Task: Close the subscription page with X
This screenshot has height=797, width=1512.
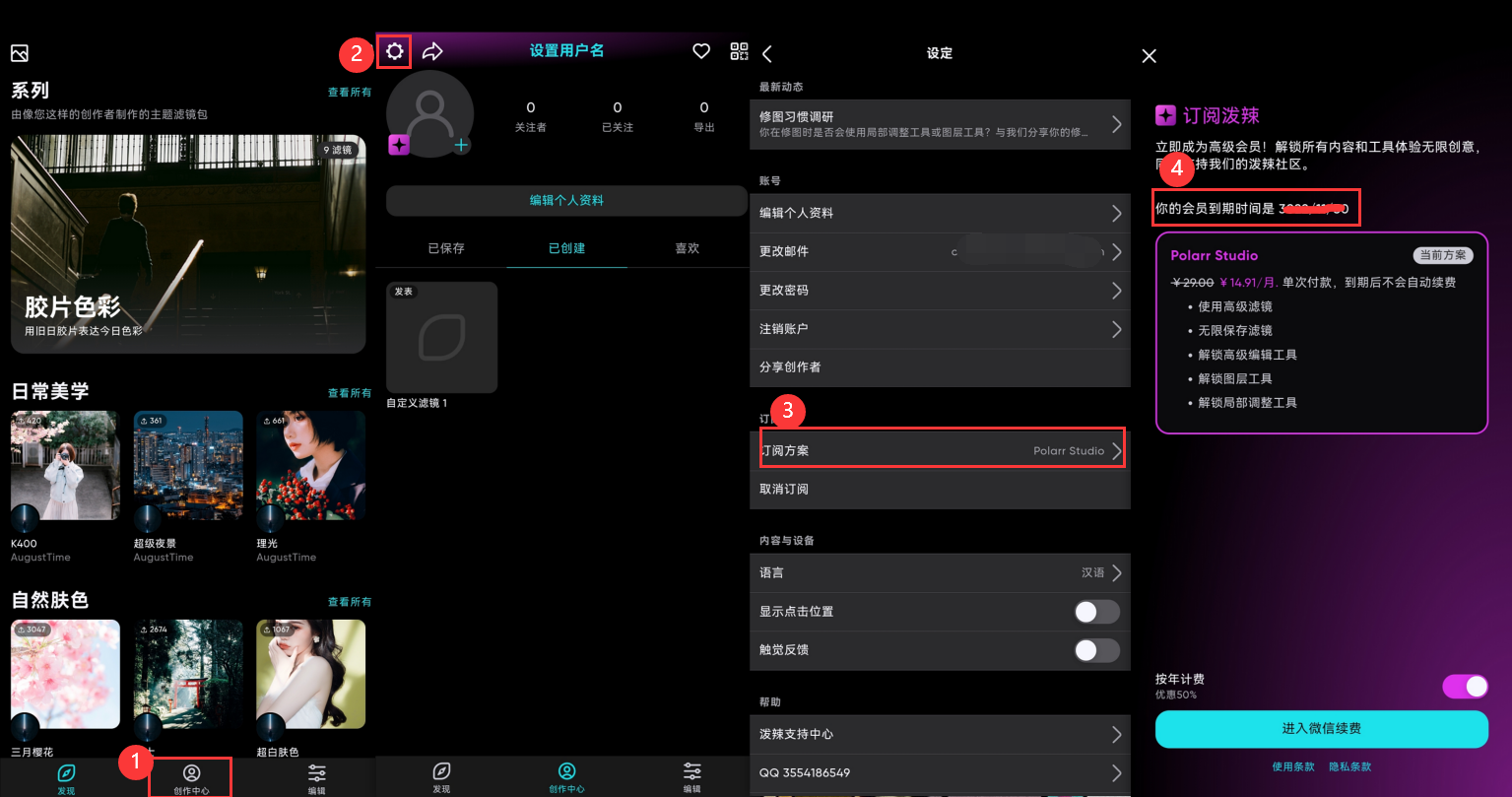Action: 1149,56
